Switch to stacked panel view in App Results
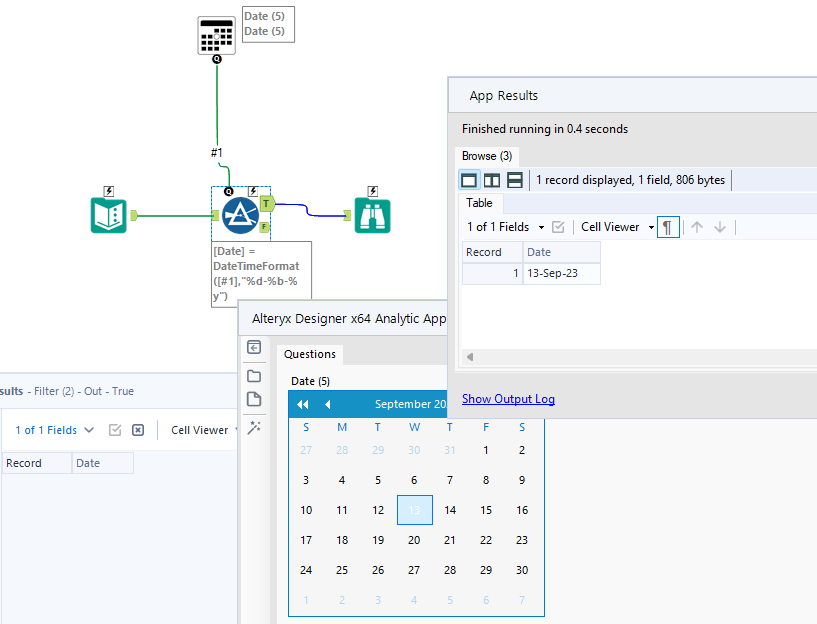This screenshot has width=817, height=624. click(515, 180)
